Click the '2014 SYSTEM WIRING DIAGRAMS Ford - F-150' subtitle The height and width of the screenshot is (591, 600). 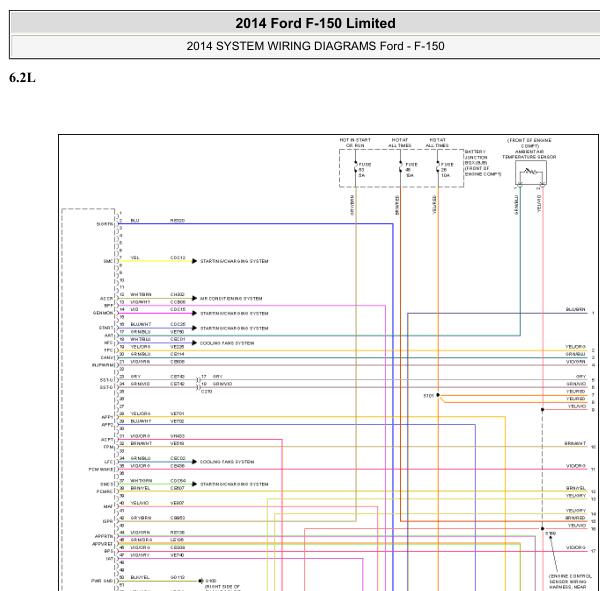coord(315,46)
